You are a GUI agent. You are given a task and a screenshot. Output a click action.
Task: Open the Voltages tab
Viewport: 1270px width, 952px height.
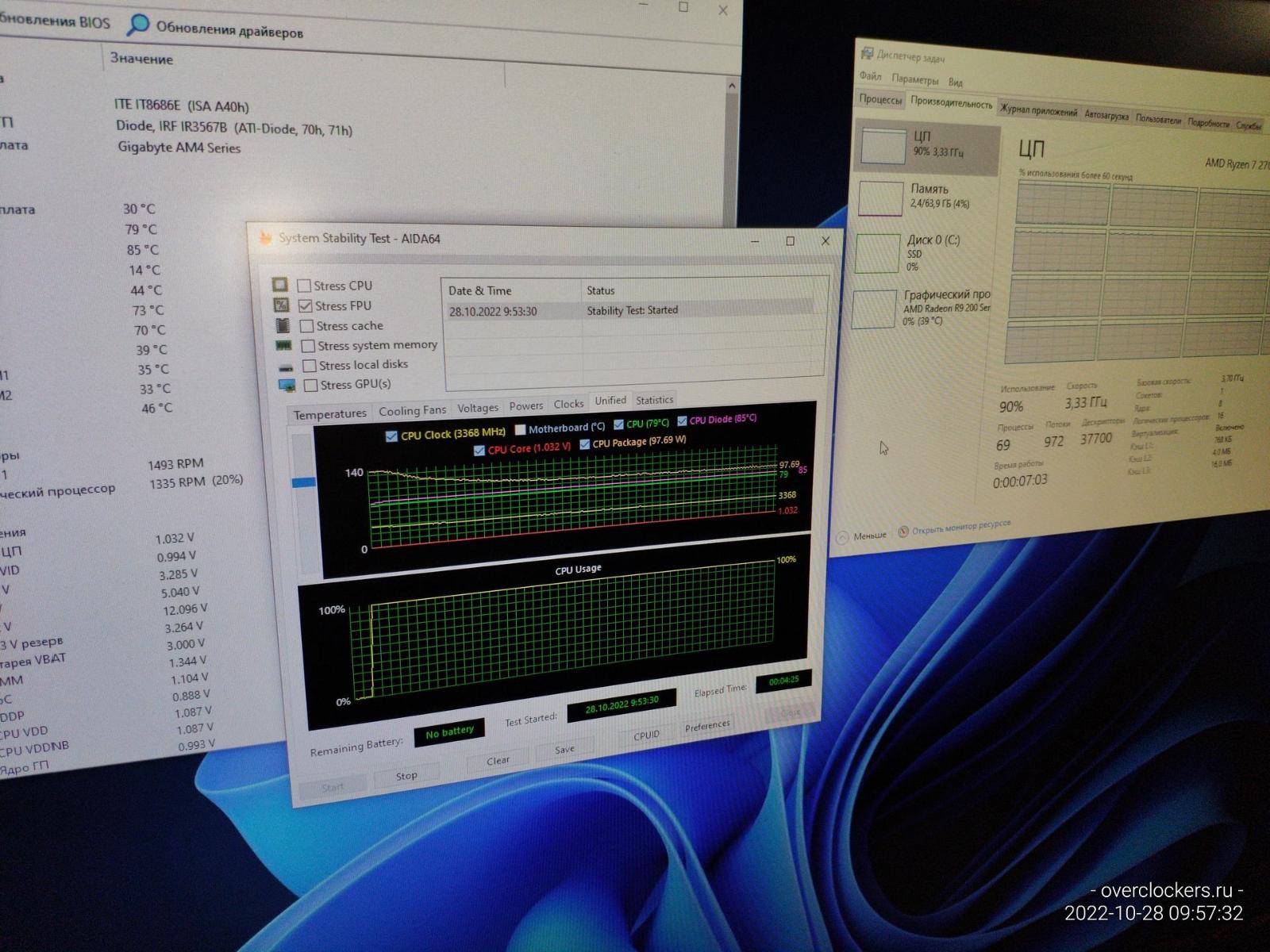[x=478, y=408]
